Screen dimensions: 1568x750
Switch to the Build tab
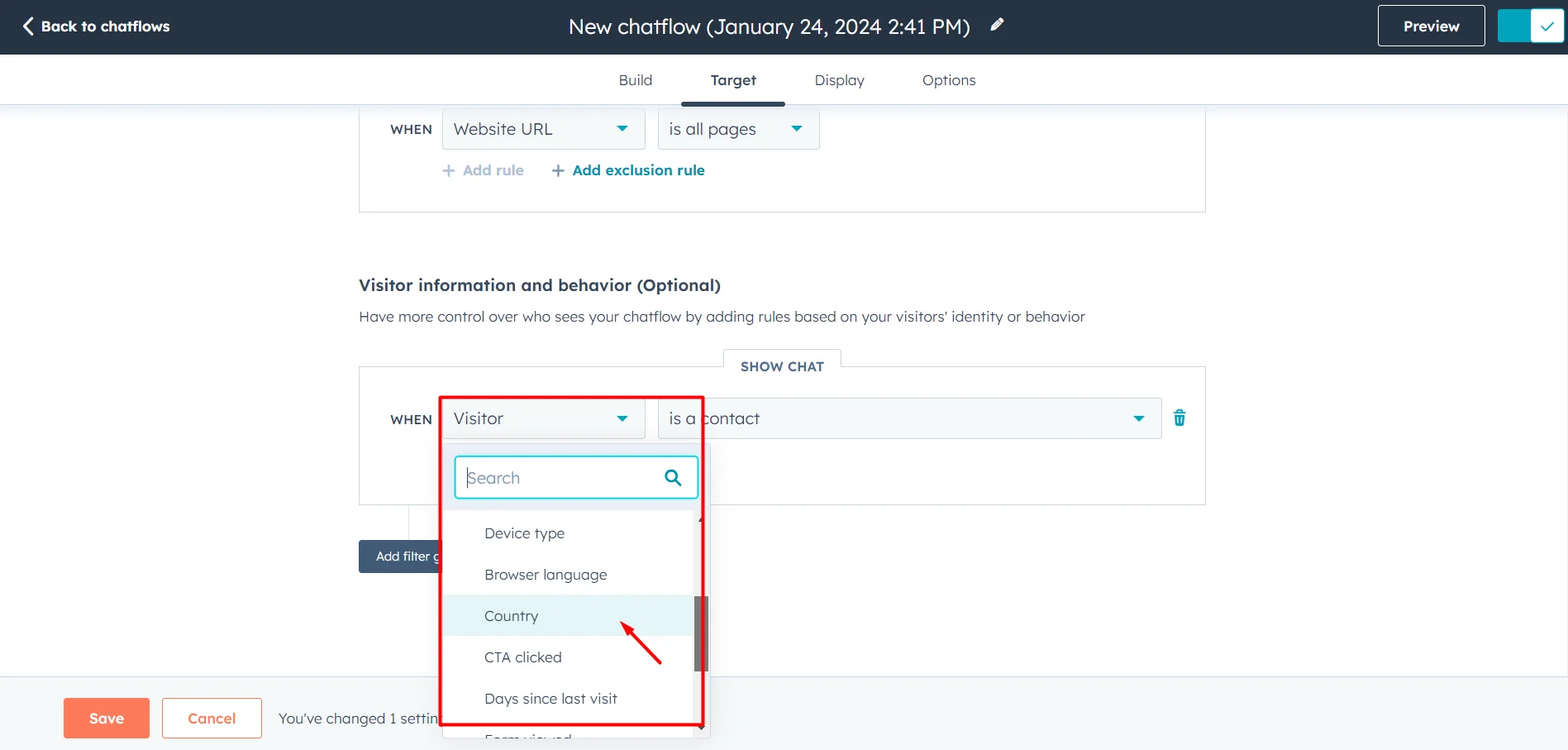coord(635,80)
